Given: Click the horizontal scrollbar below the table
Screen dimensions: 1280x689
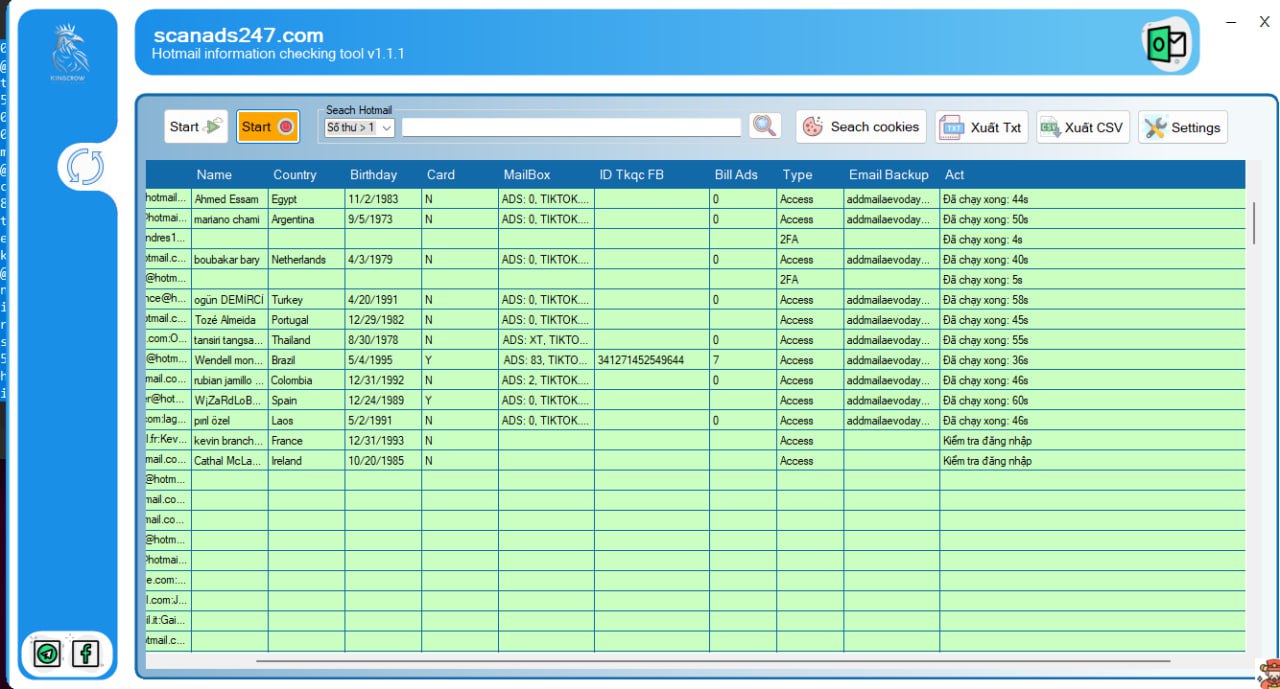Looking at the screenshot, I should click(712, 660).
